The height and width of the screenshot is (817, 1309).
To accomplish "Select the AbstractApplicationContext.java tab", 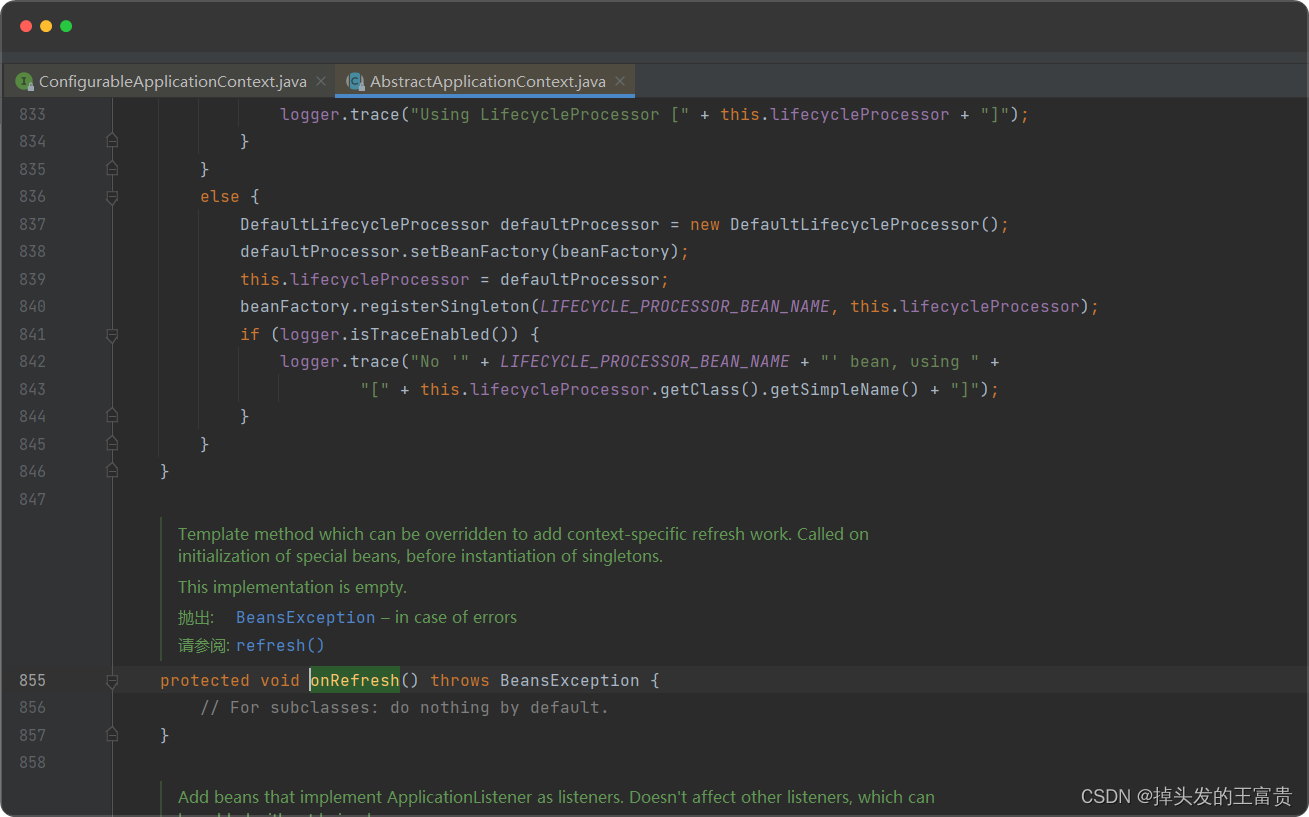I will point(487,82).
